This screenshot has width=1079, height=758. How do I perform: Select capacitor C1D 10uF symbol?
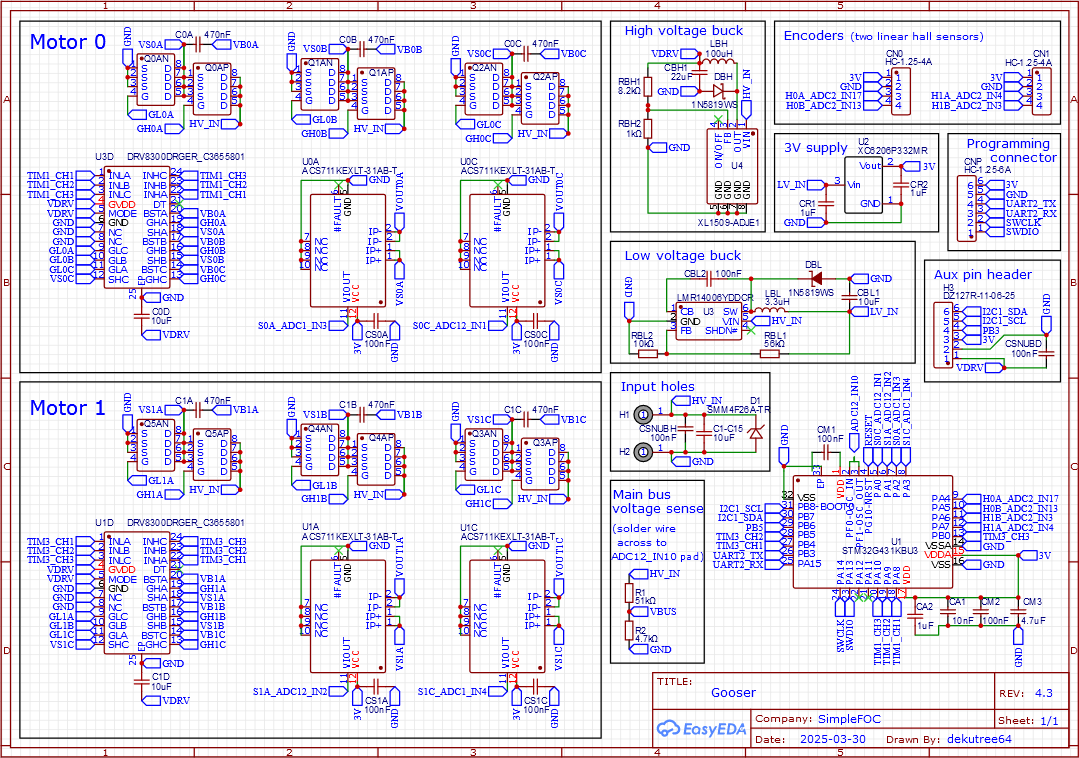[141, 682]
